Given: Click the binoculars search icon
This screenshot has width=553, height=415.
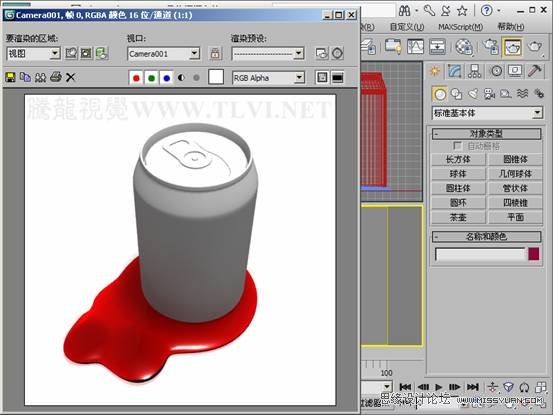Looking at the screenshot, I should point(405,11).
